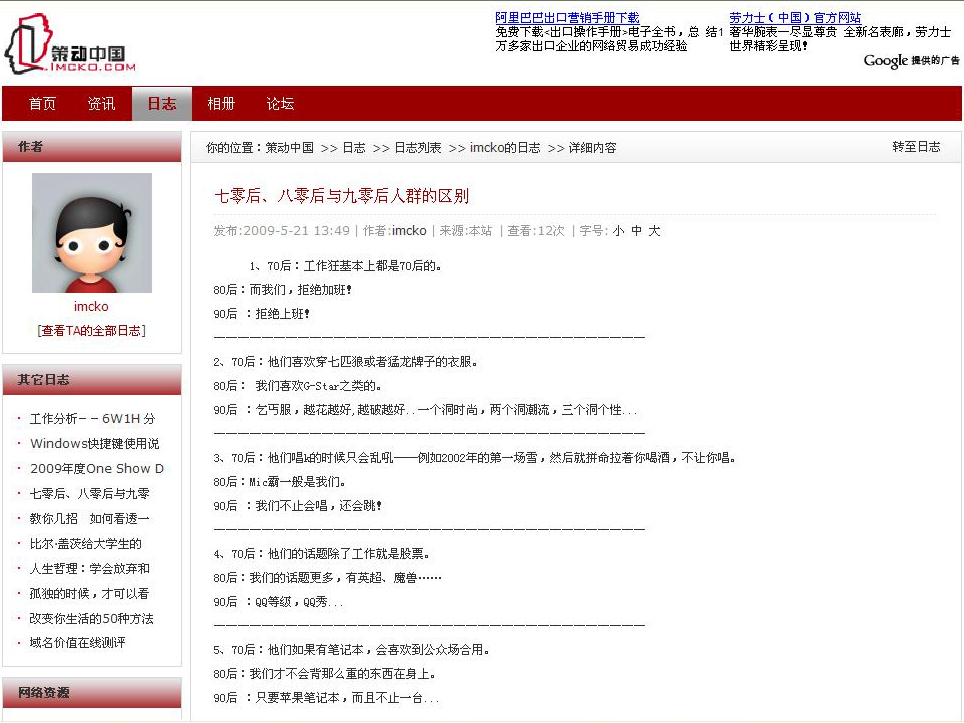Screen dimensions: 964x723
Task: Click 转至日志 link at top right
Action: (916, 147)
